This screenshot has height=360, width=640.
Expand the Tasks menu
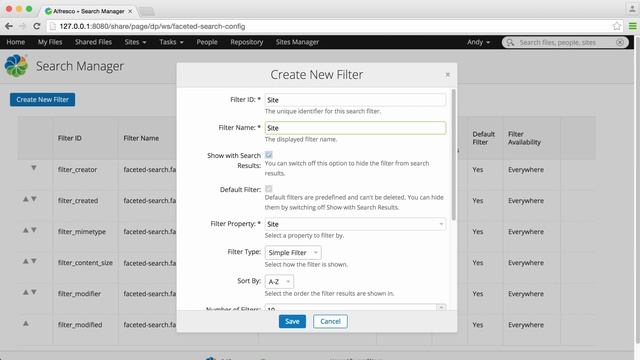coord(171,42)
